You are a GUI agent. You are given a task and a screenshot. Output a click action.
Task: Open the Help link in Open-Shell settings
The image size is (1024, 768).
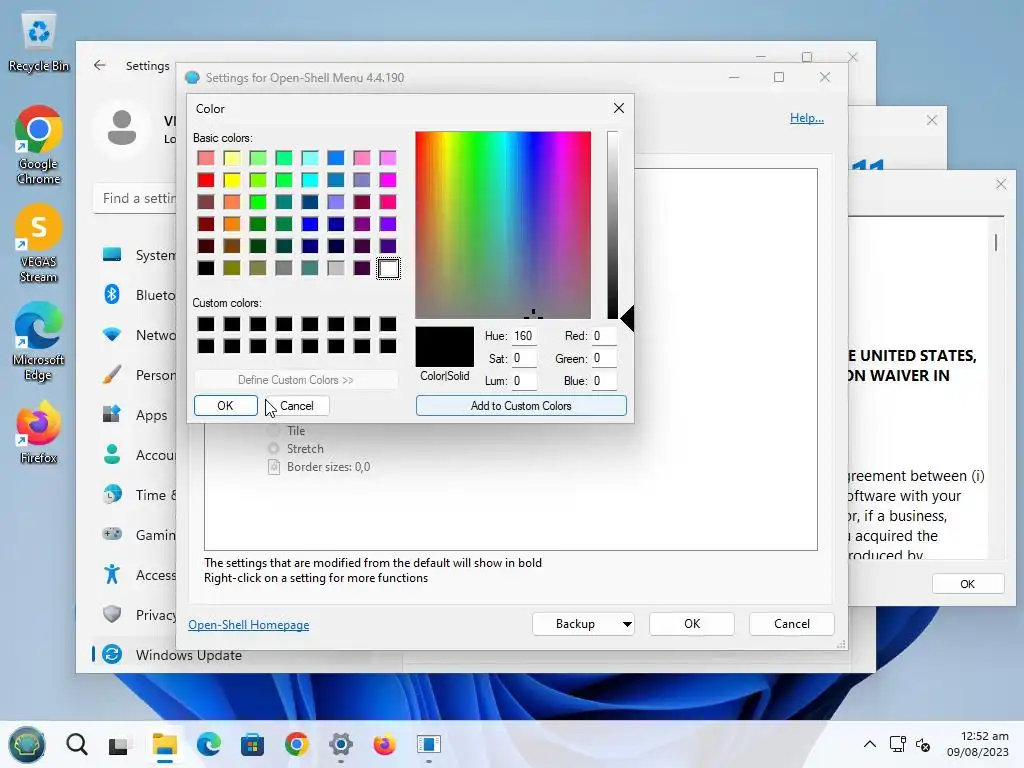tap(807, 118)
